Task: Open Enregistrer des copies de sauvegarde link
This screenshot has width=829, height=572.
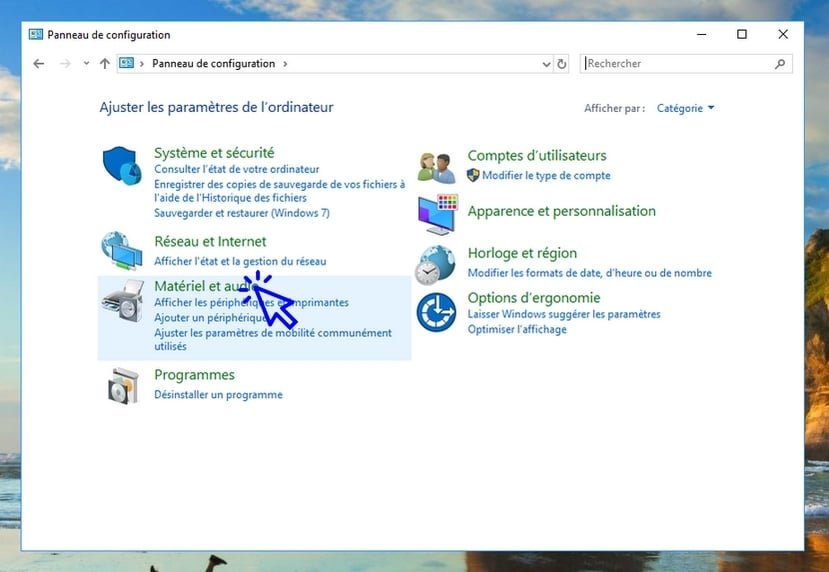Action: tap(279, 191)
